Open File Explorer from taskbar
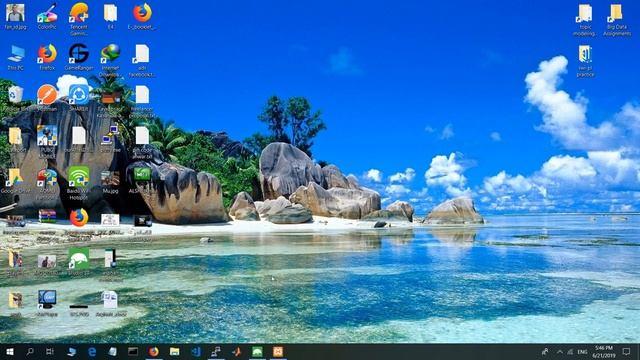 [175, 351]
